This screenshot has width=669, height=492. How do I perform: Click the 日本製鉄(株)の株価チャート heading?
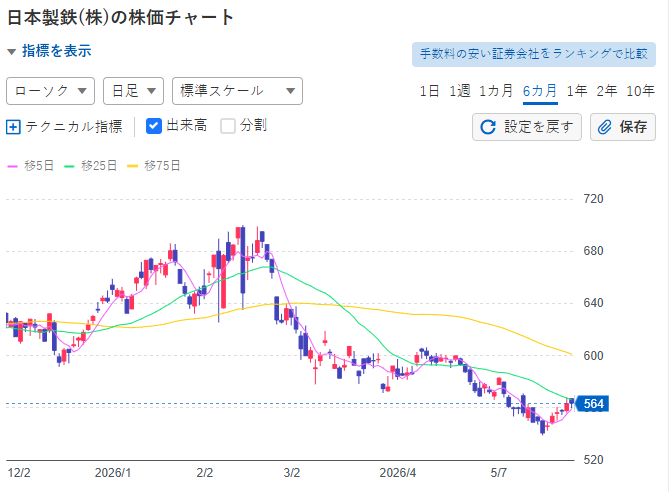120,18
